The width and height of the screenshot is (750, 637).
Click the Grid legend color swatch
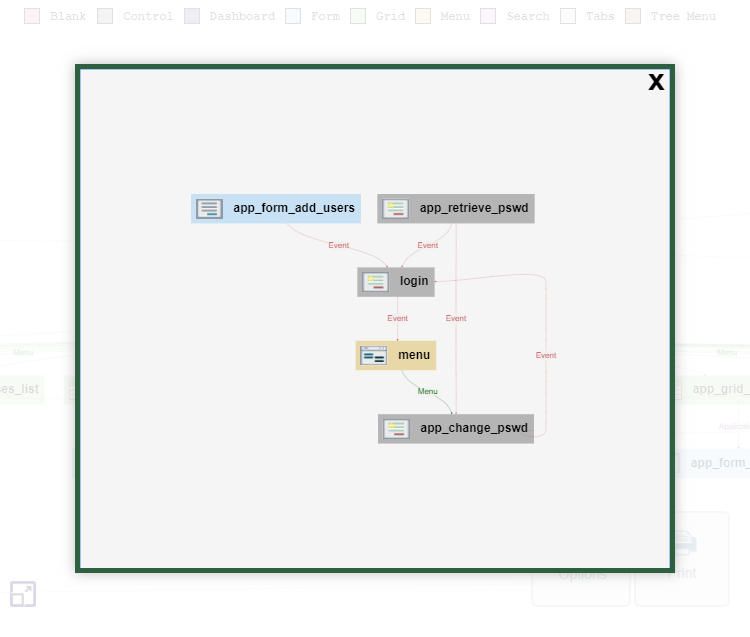click(x=358, y=16)
